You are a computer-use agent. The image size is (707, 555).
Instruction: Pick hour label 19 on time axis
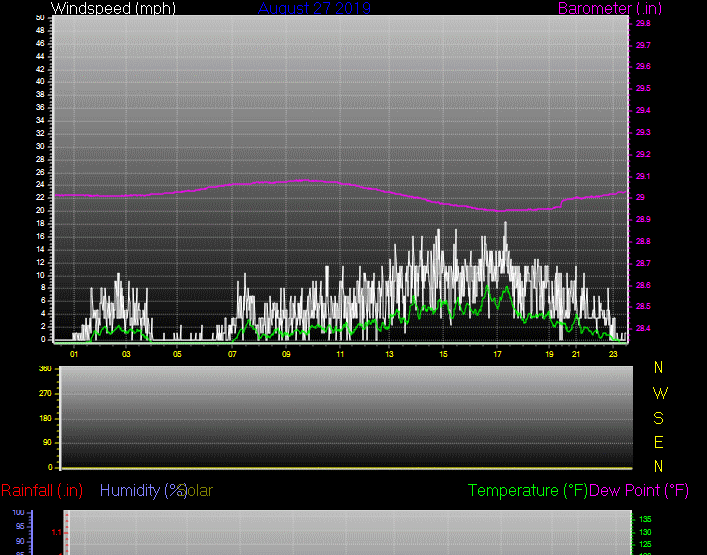(549, 354)
